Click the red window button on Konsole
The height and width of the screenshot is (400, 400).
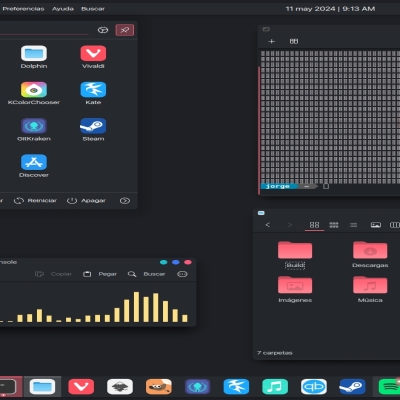(188, 262)
